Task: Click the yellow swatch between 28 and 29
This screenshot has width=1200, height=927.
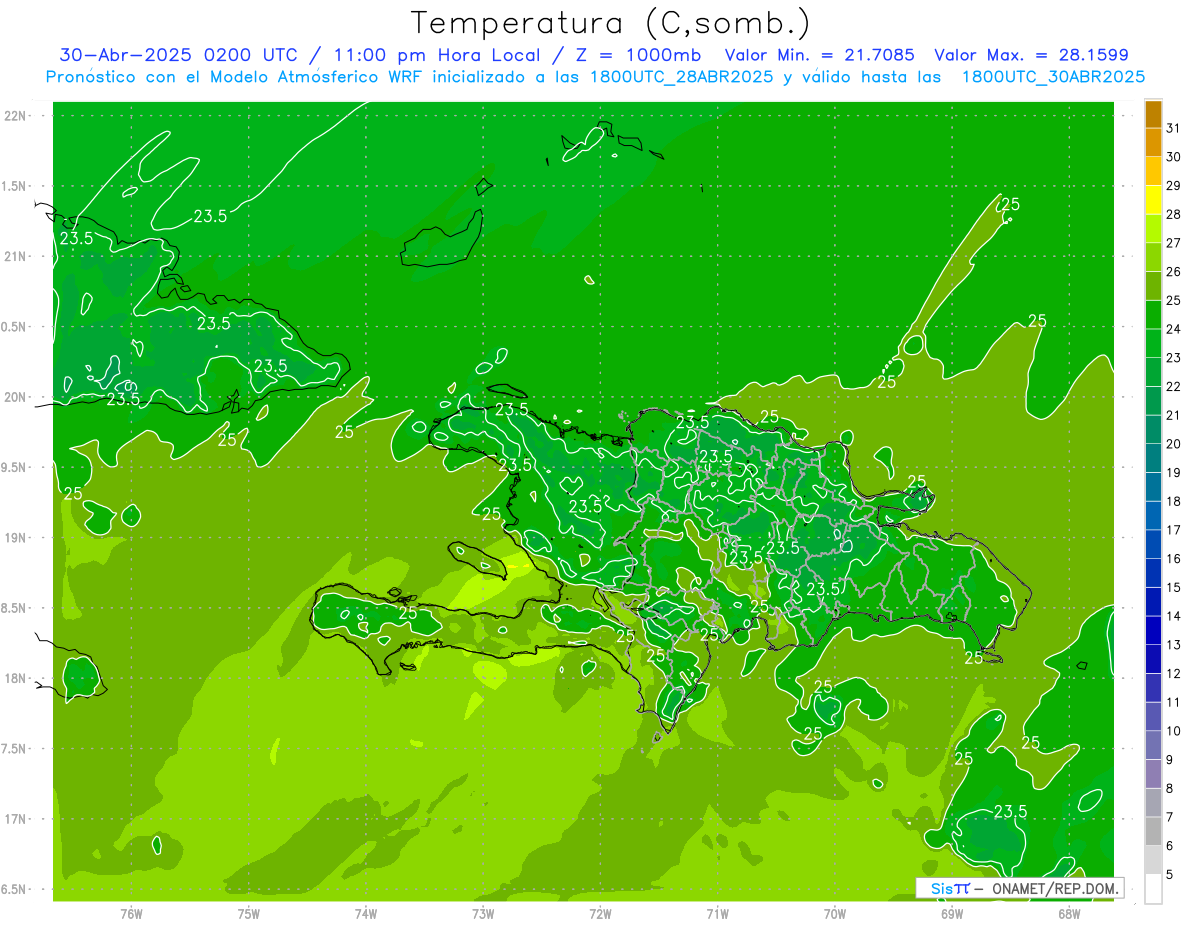Action: point(1153,200)
